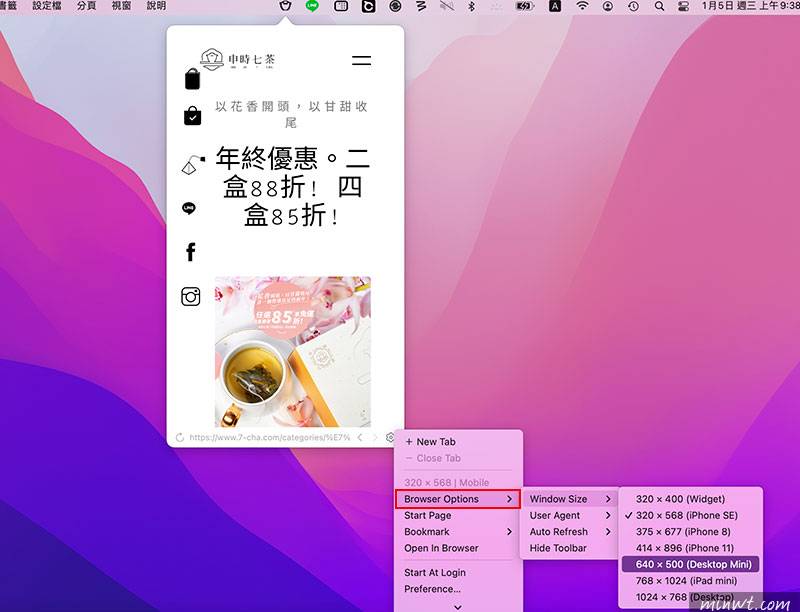800x612 pixels.
Task: Open 視窗 menu in menu bar
Action: coord(121,6)
